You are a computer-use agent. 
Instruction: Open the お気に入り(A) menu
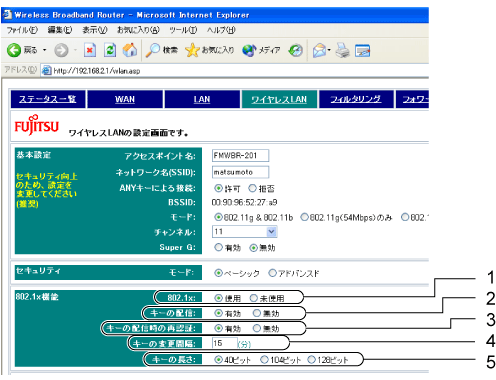[138, 30]
